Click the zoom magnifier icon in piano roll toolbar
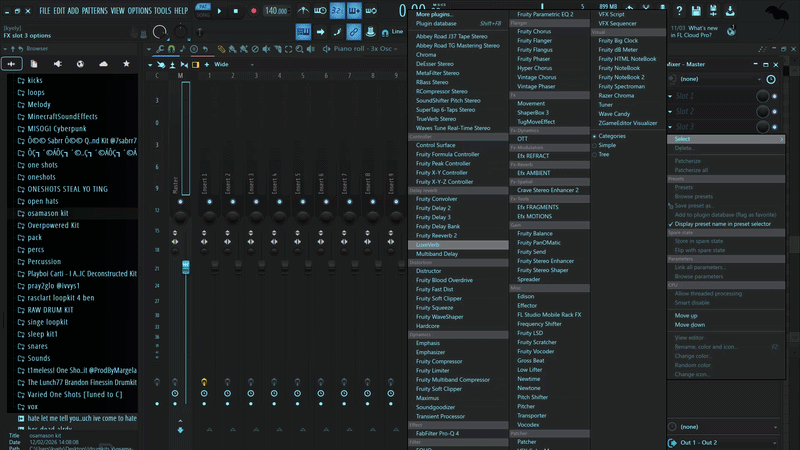Viewport: 800px width, 450px height. pos(299,49)
